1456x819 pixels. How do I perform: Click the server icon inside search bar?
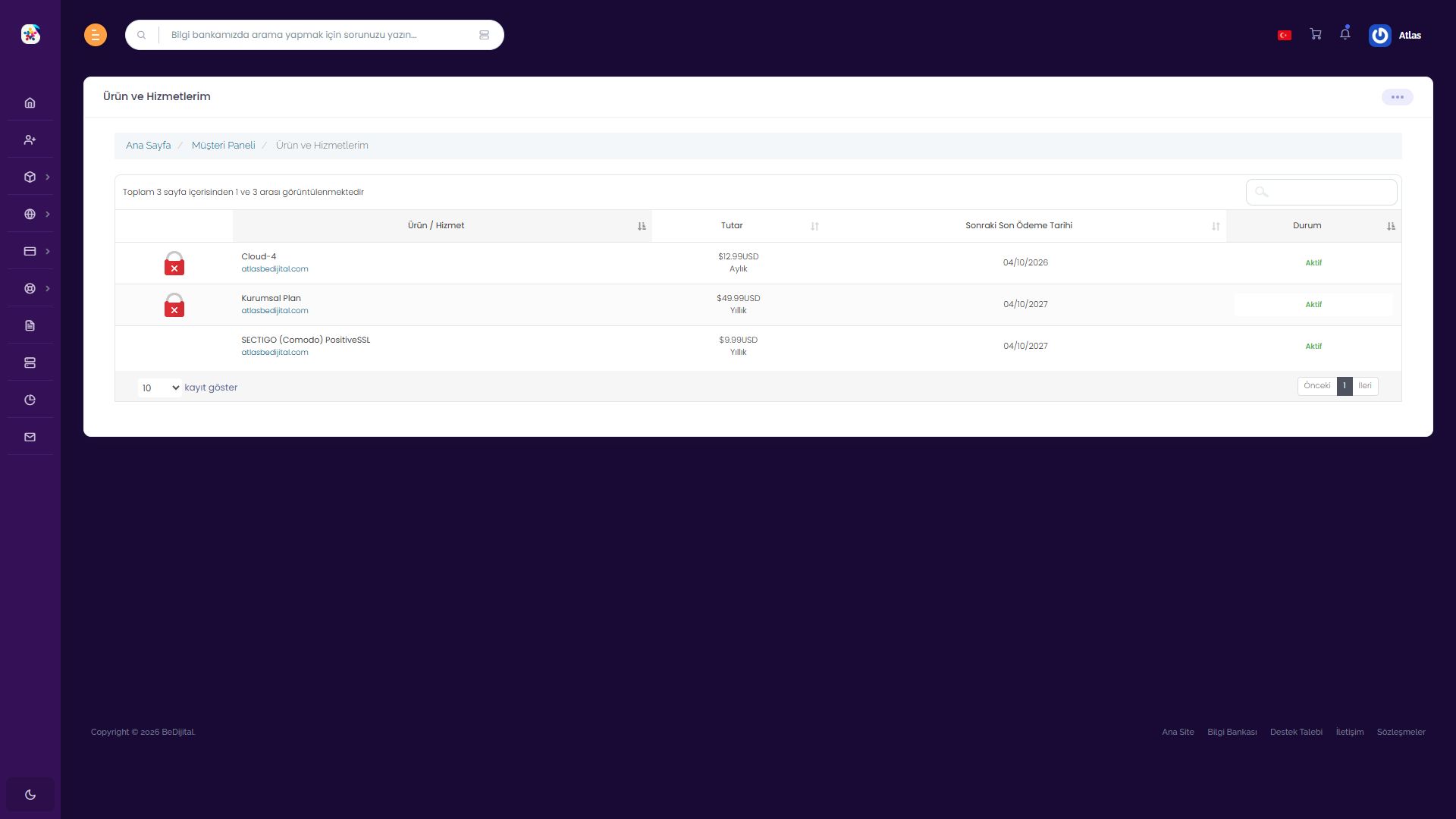pos(484,35)
